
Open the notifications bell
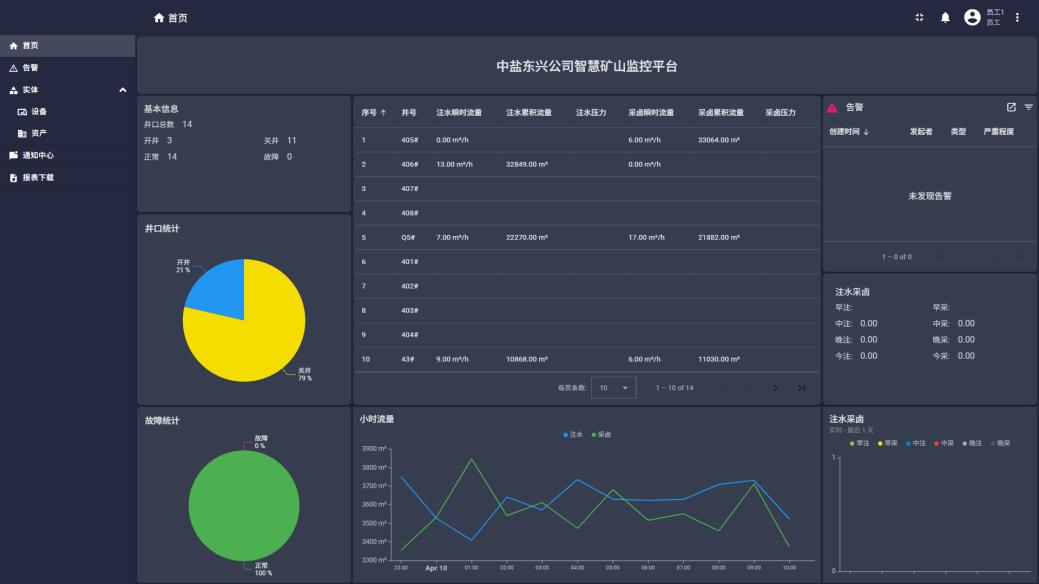tap(945, 18)
